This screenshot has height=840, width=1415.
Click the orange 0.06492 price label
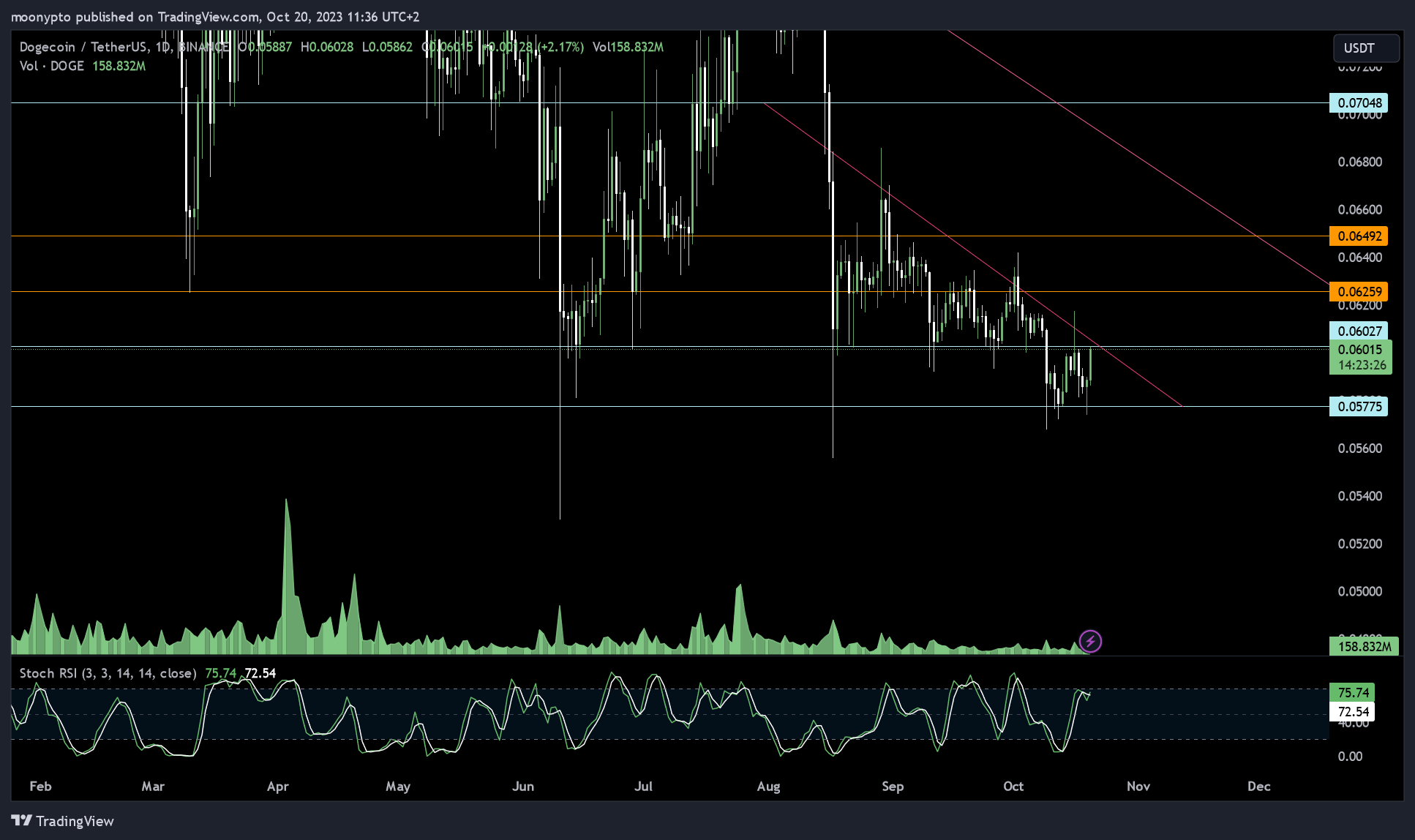[1359, 236]
